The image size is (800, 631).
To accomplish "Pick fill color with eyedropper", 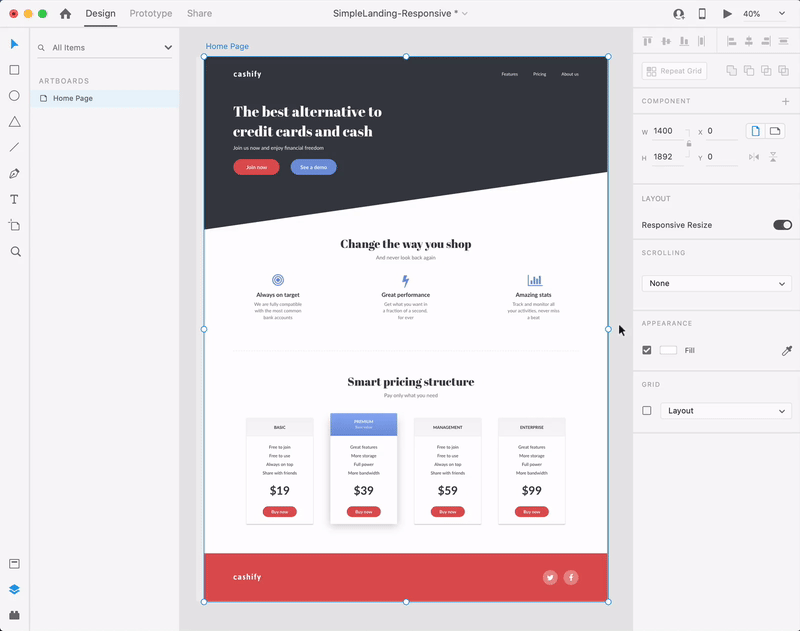I will [x=787, y=350].
